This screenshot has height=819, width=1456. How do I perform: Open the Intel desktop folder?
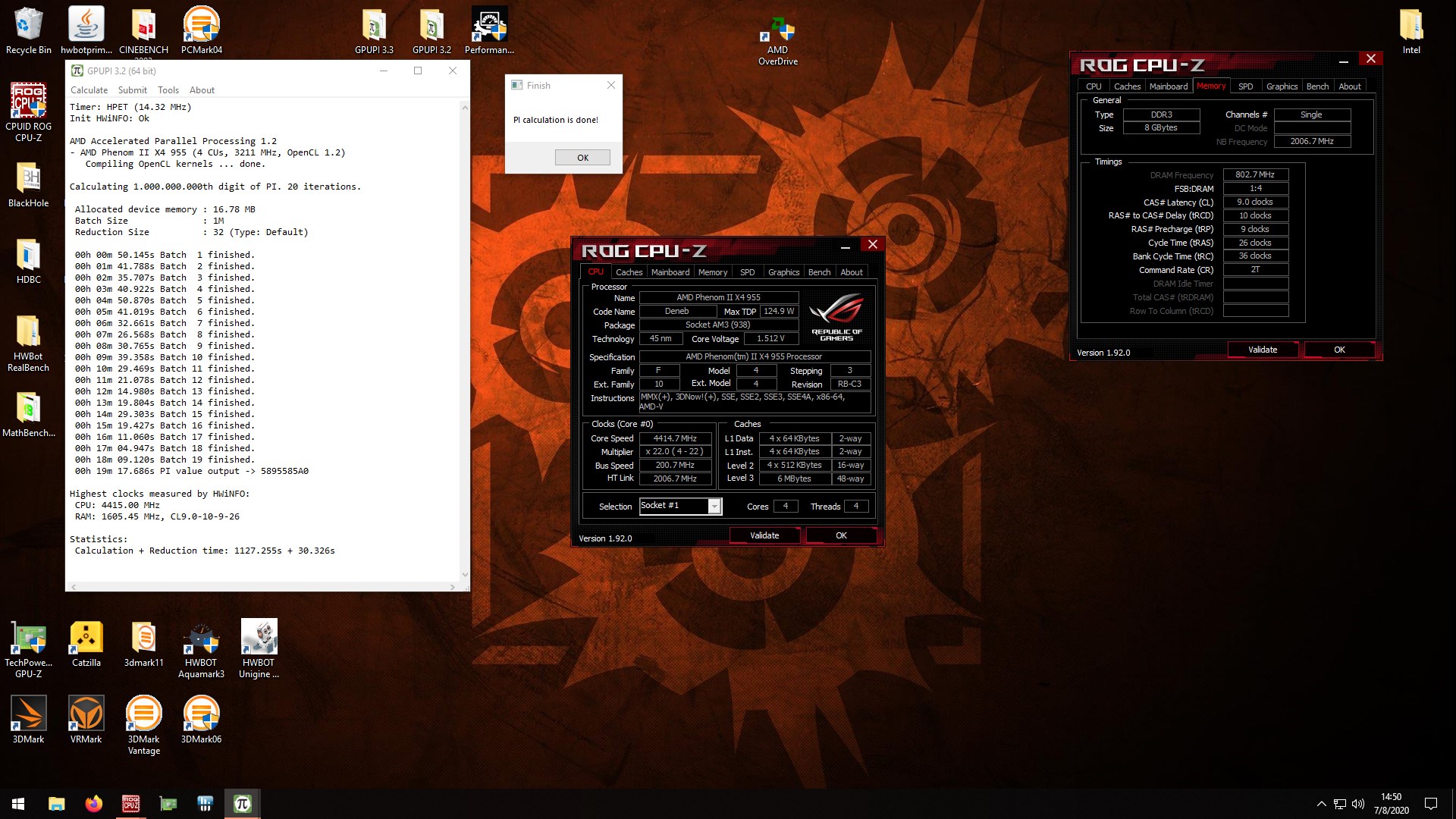pyautogui.click(x=1411, y=30)
